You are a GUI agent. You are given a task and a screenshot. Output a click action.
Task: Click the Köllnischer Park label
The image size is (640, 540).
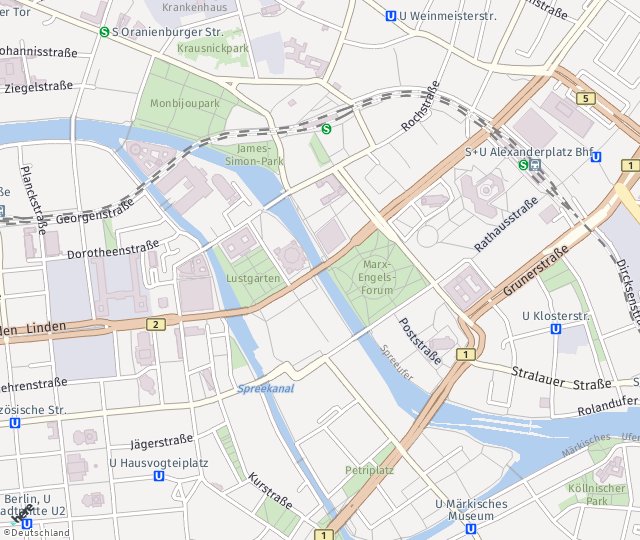click(597, 494)
